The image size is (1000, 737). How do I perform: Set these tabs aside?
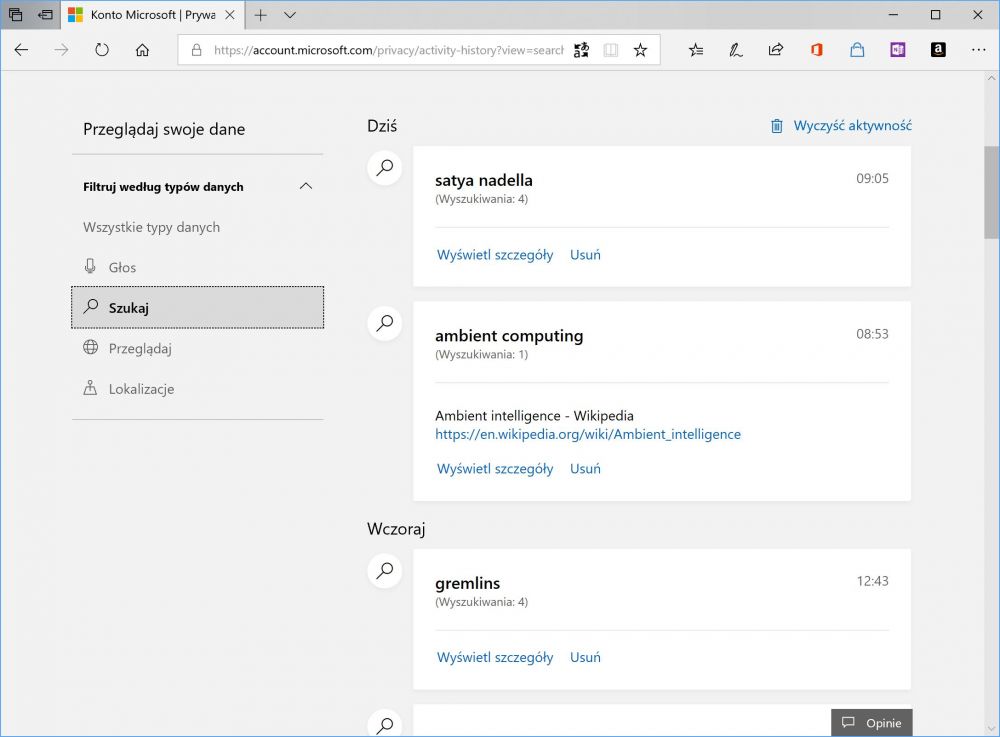click(x=45, y=15)
